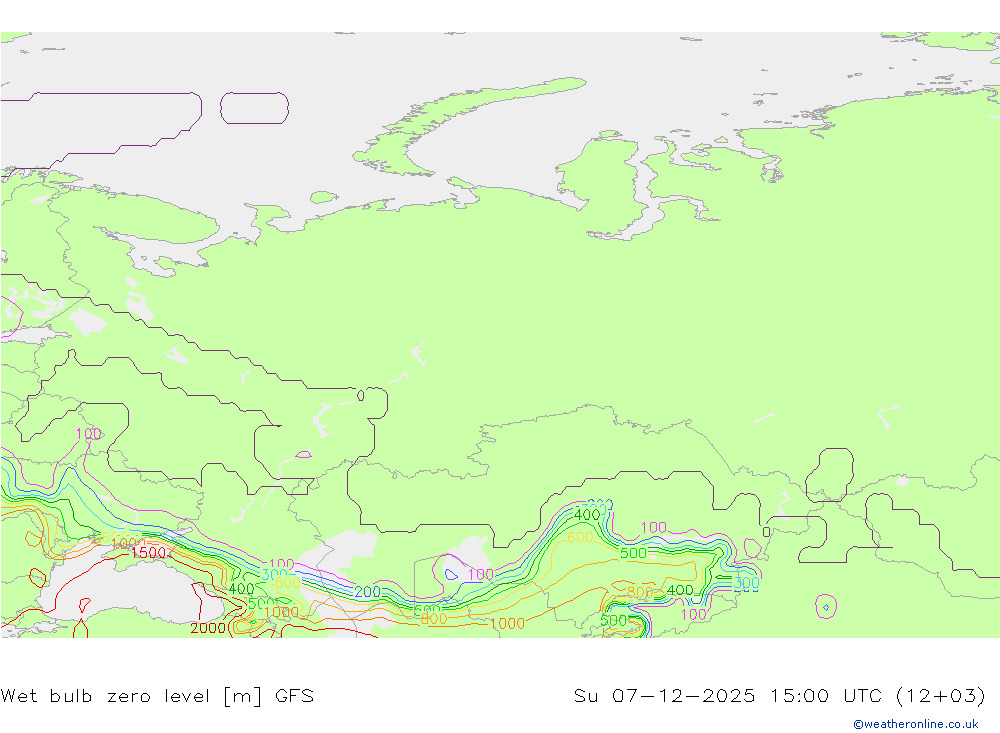Click the "Su 07-12-2025 15:00 UTC (12+03)" timestamp
This screenshot has width=1000, height=733.
779,695
